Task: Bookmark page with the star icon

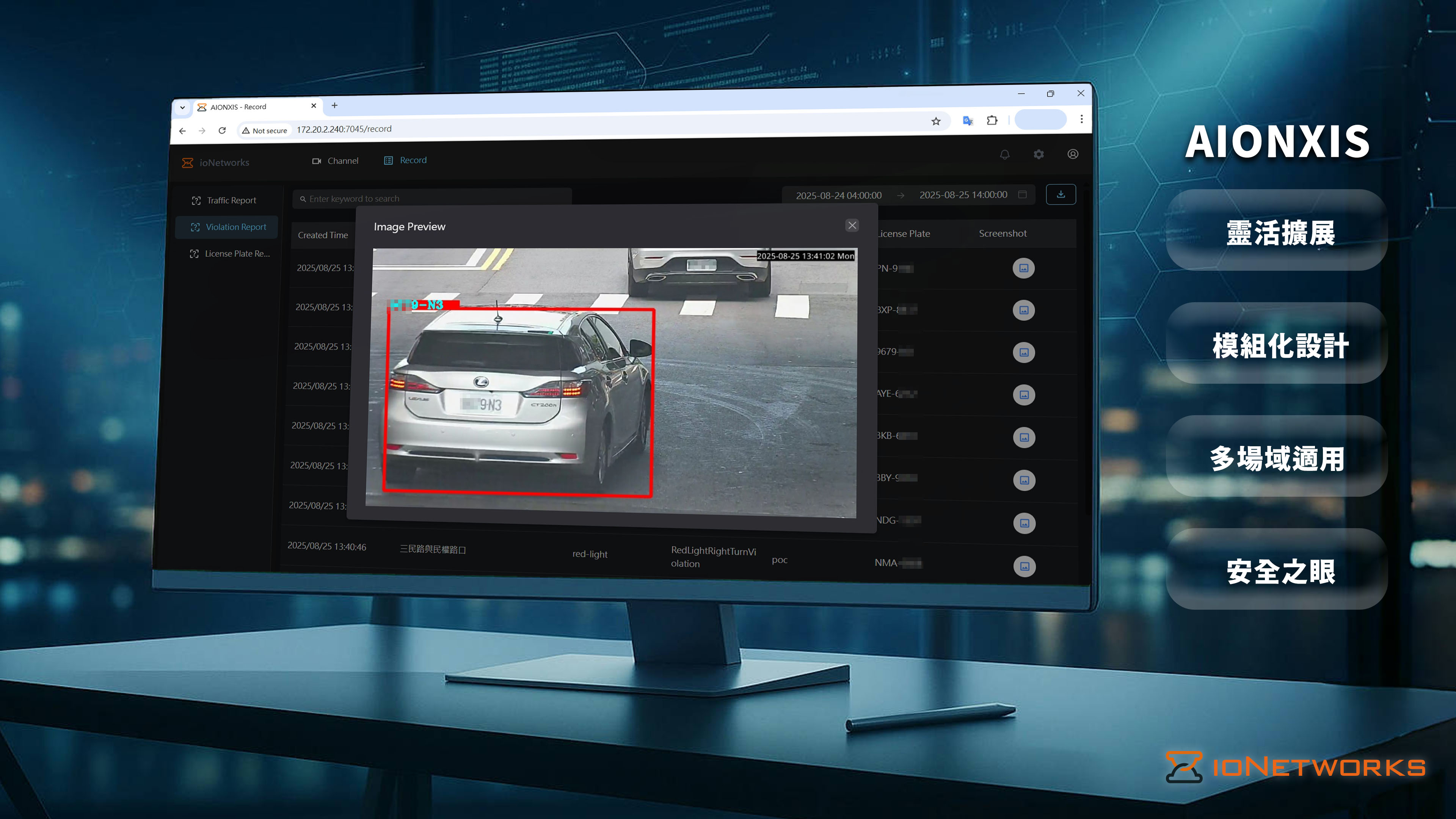Action: point(936,121)
